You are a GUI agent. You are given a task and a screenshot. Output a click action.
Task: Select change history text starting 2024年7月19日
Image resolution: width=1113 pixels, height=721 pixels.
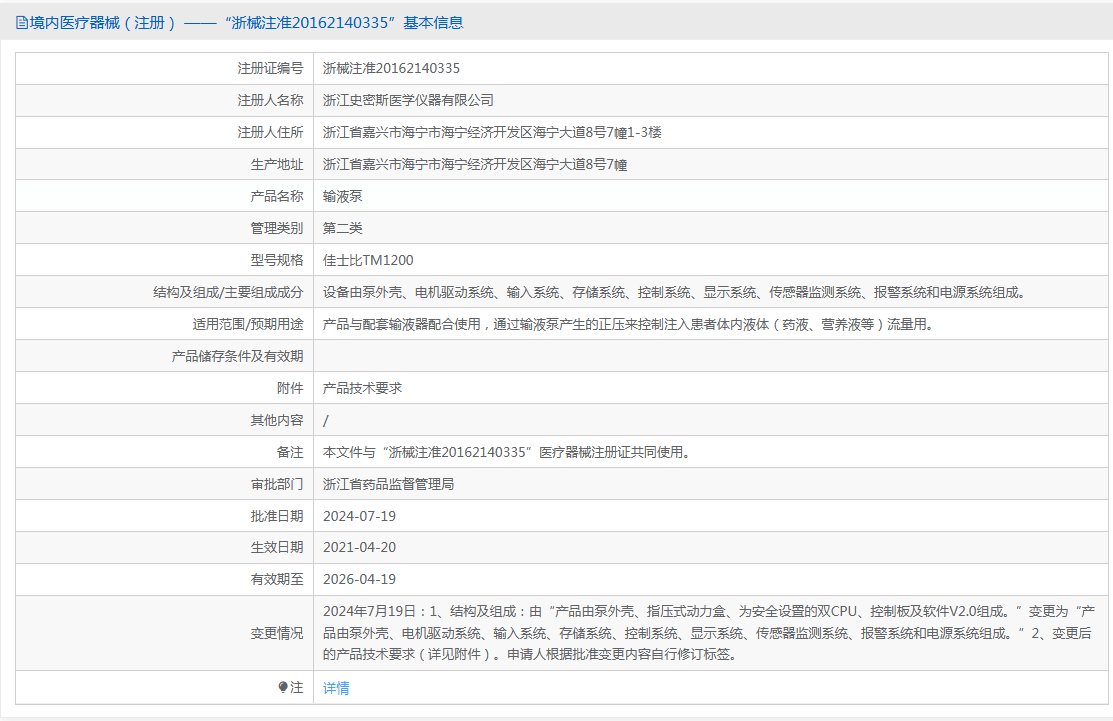click(709, 632)
